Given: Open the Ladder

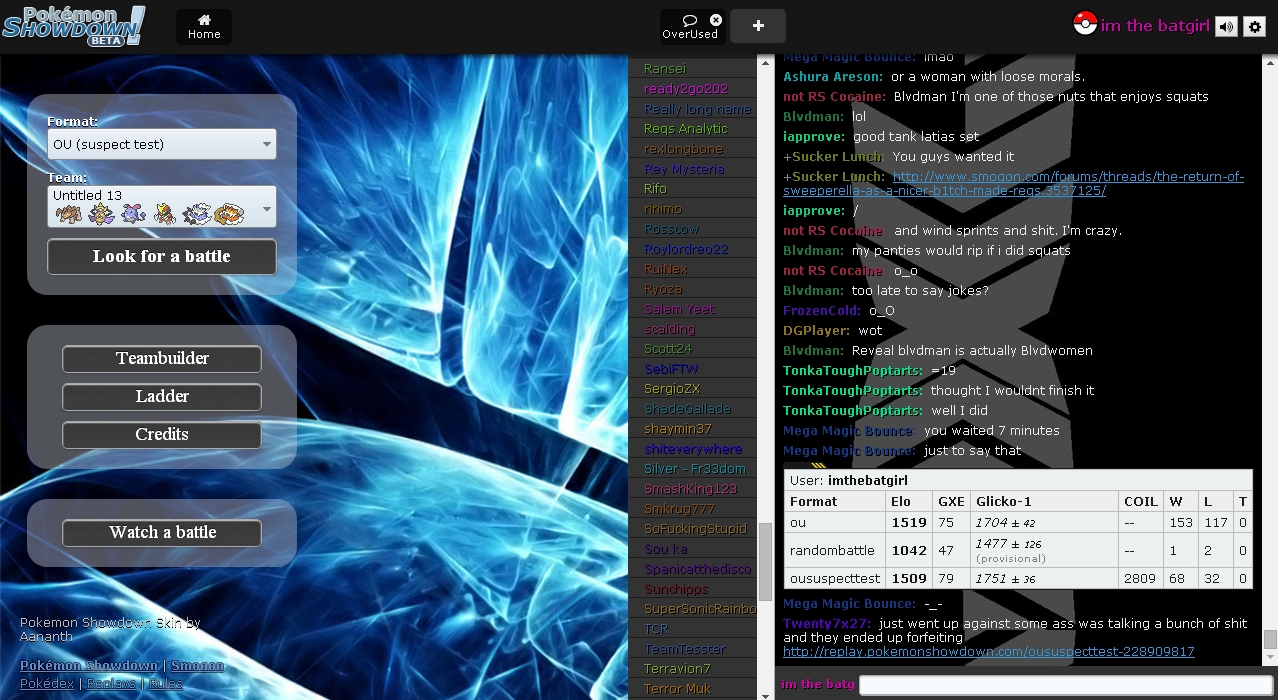Looking at the screenshot, I should coord(162,397).
